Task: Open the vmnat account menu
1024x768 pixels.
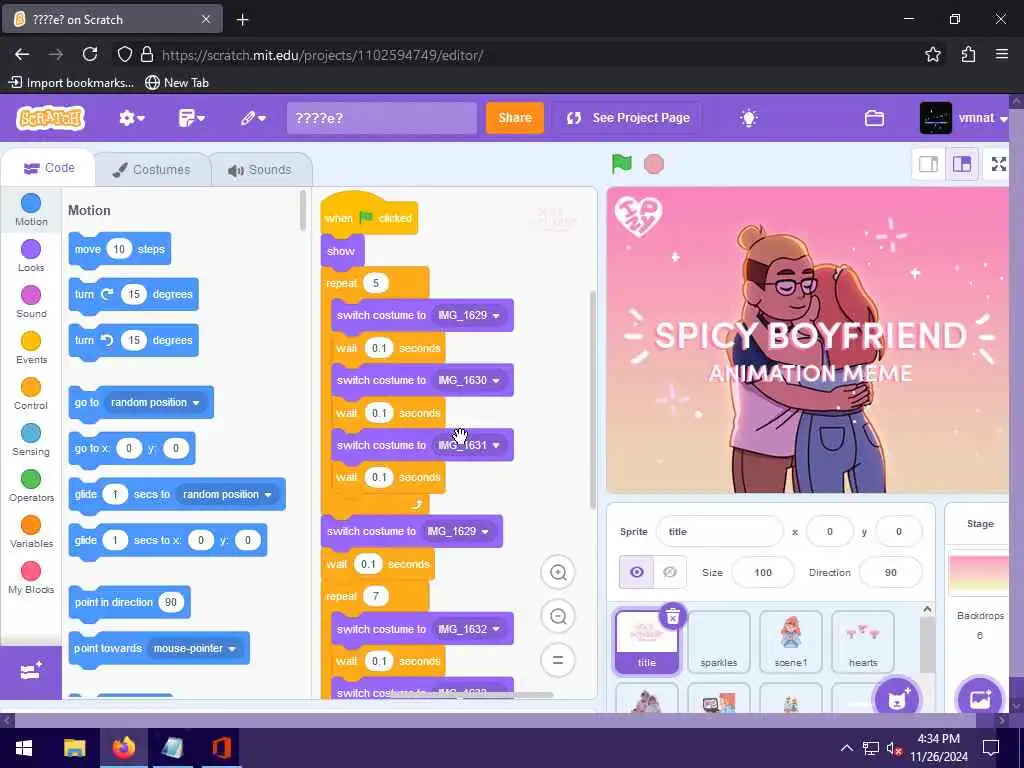Action: click(964, 118)
